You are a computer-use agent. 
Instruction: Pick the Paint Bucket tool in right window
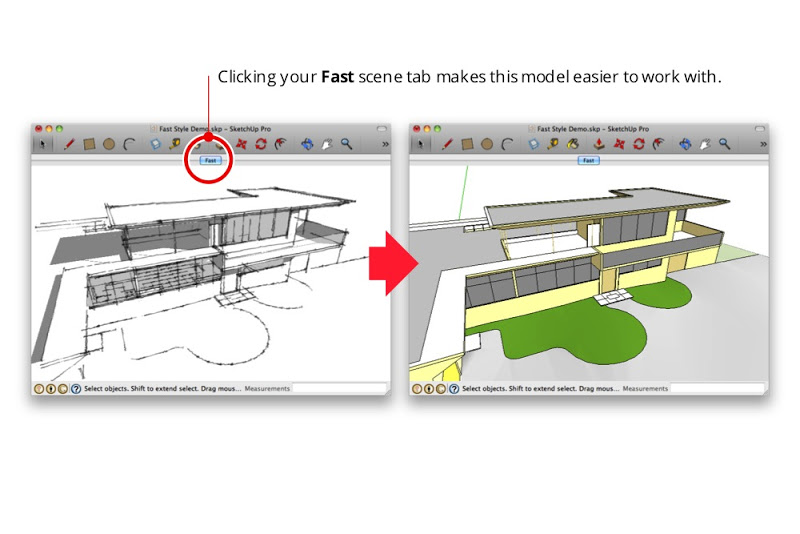573,144
